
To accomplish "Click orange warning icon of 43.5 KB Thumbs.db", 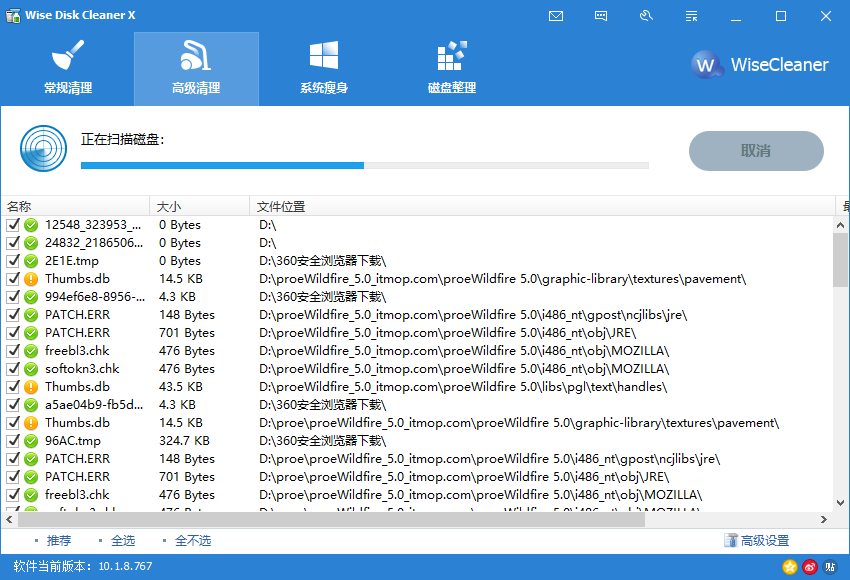I will pyautogui.click(x=31, y=387).
